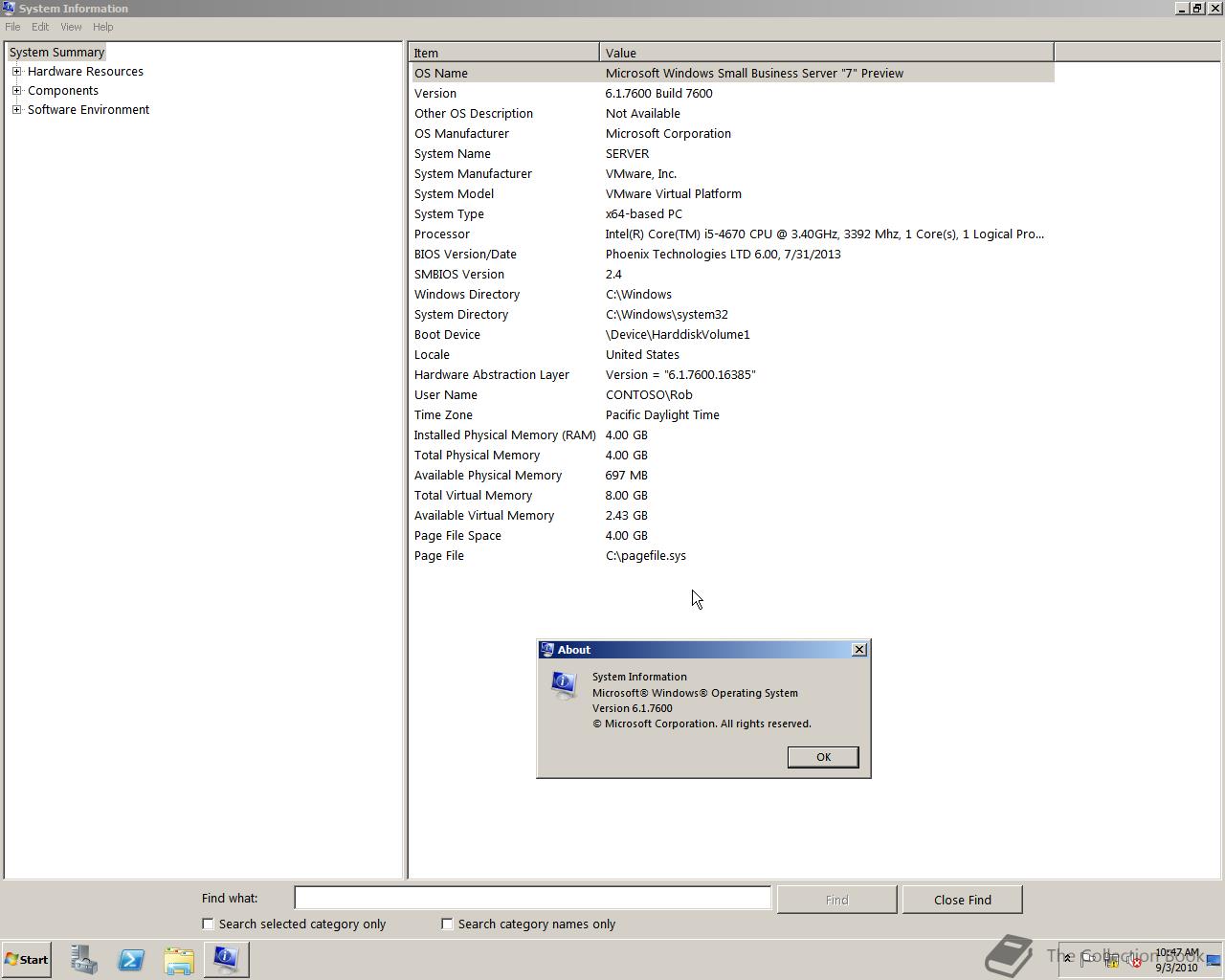Select the System Name SERVER row

pos(732,153)
